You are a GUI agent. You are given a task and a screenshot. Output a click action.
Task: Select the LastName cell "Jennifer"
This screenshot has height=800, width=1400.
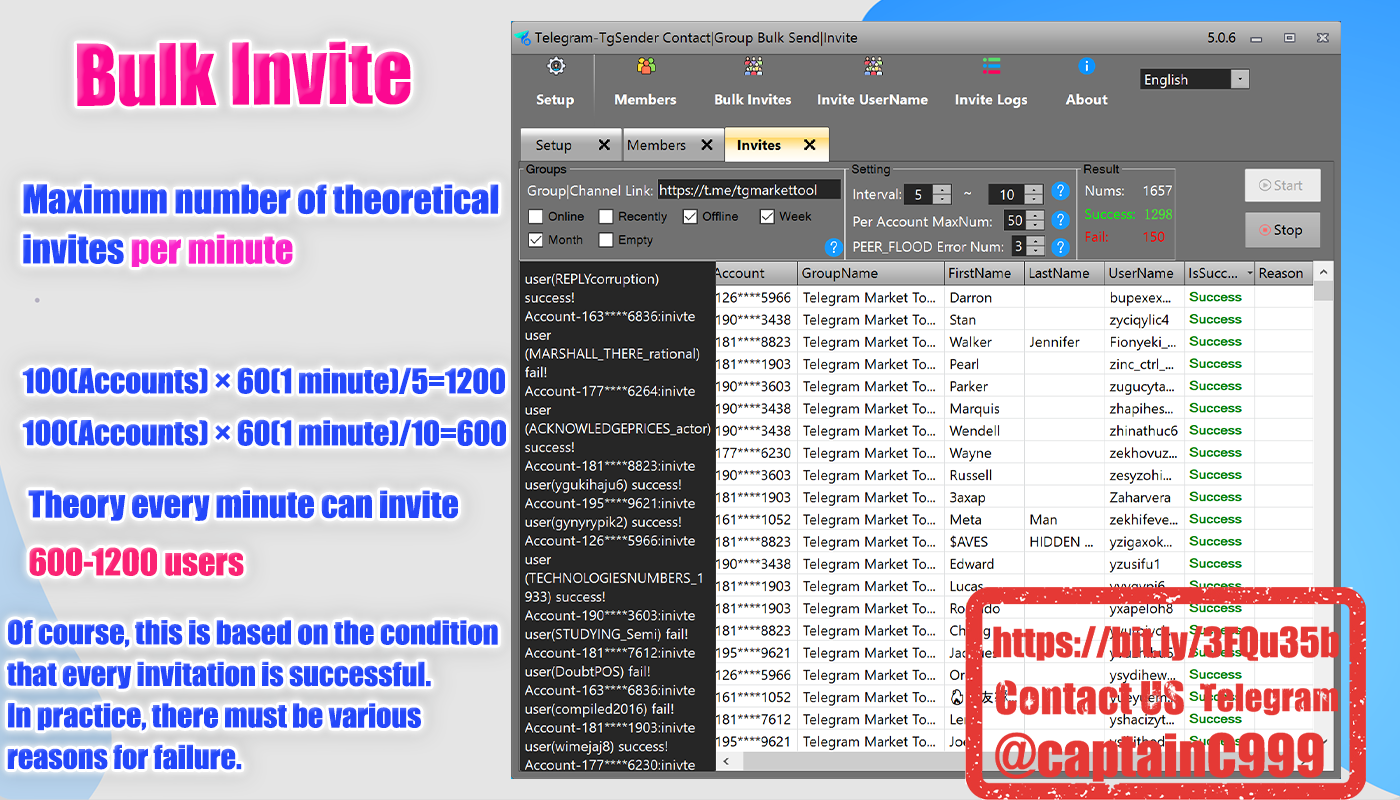[1065, 342]
